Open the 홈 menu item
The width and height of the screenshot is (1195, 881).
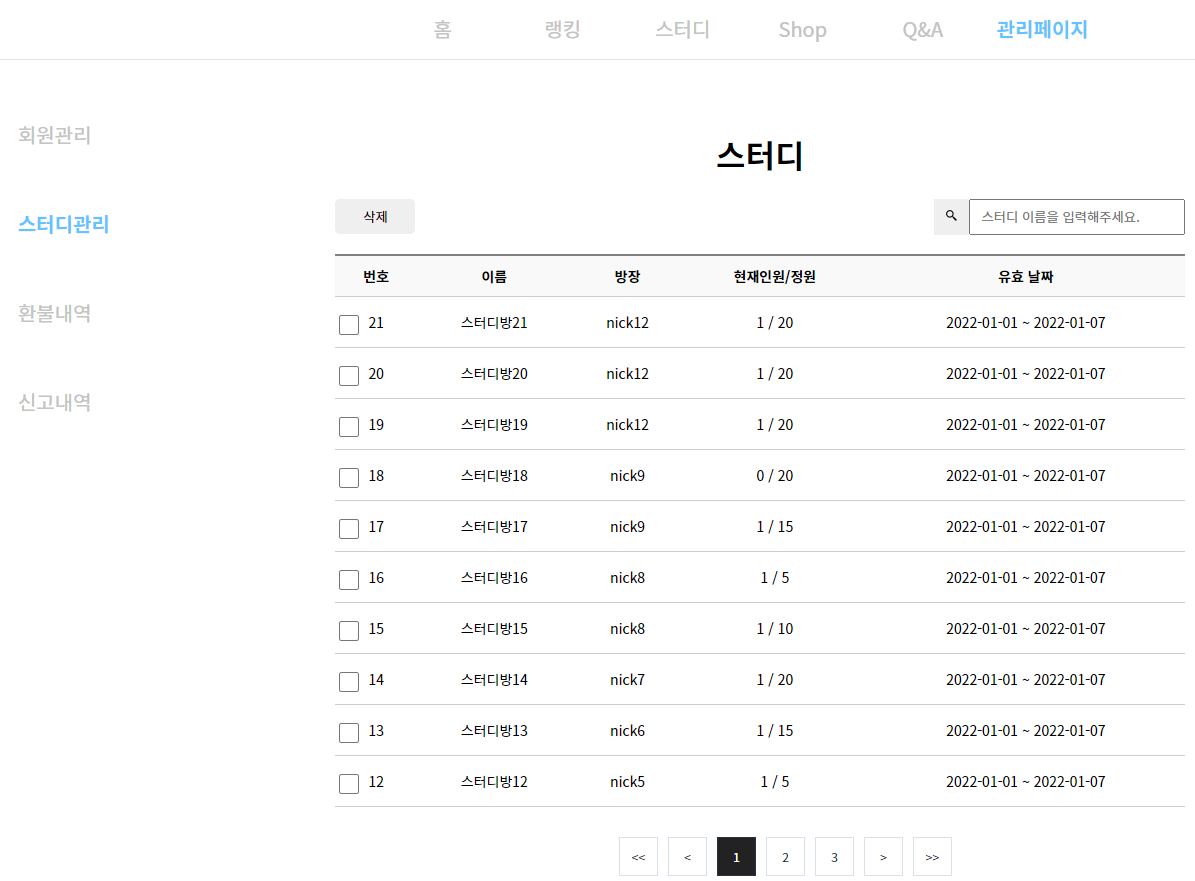[x=442, y=29]
